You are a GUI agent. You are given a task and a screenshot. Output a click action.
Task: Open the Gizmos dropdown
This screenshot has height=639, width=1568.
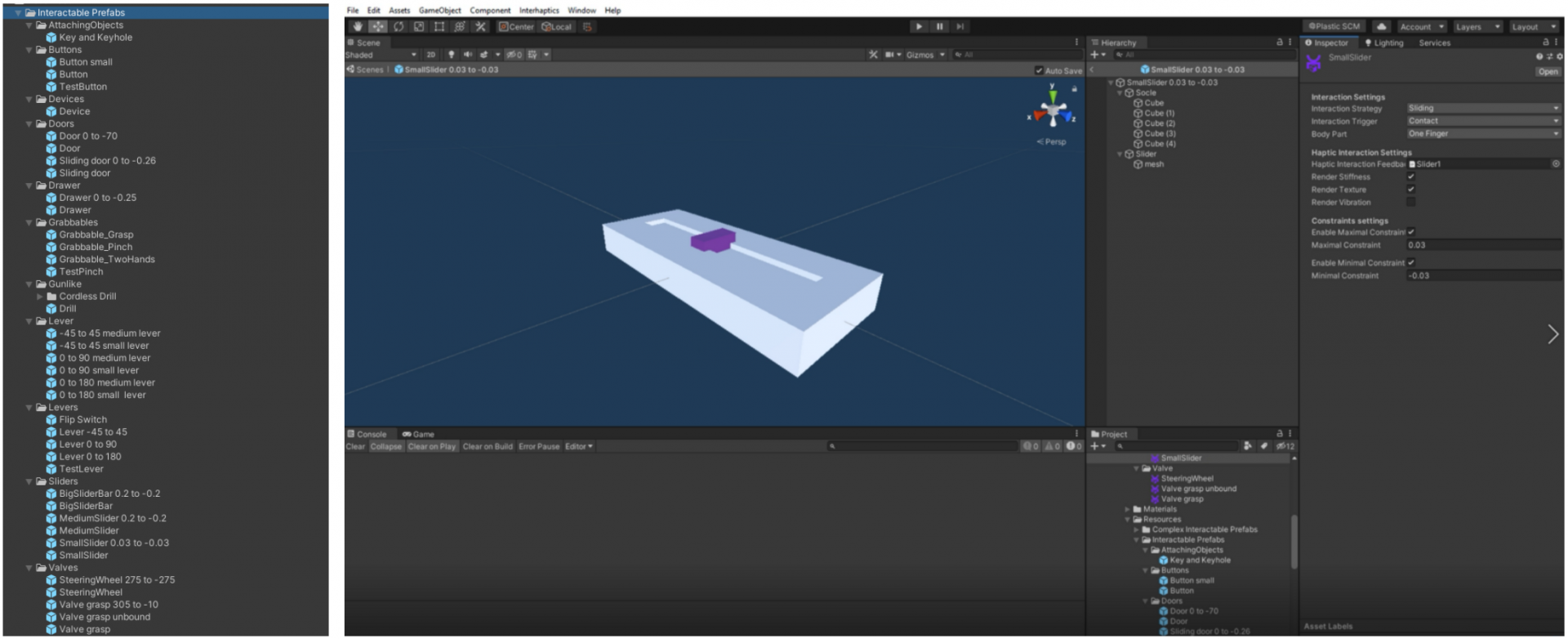click(925, 55)
